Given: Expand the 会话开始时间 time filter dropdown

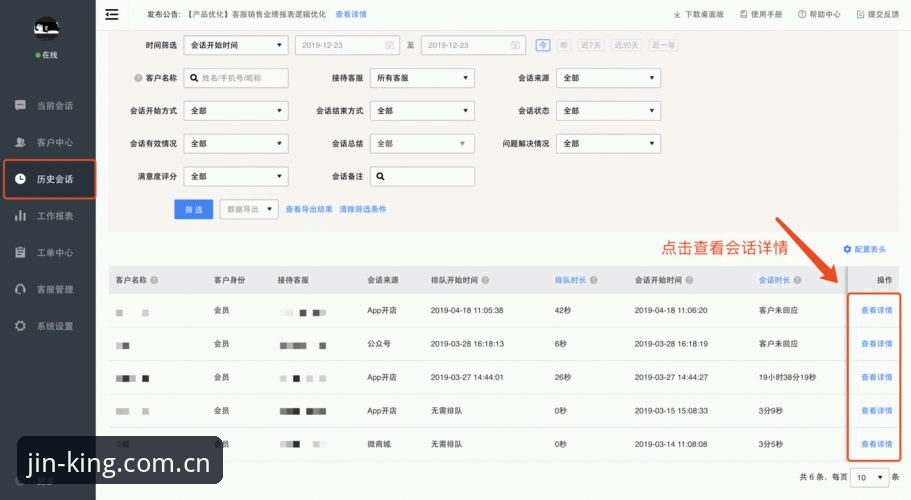Looking at the screenshot, I should [236, 45].
